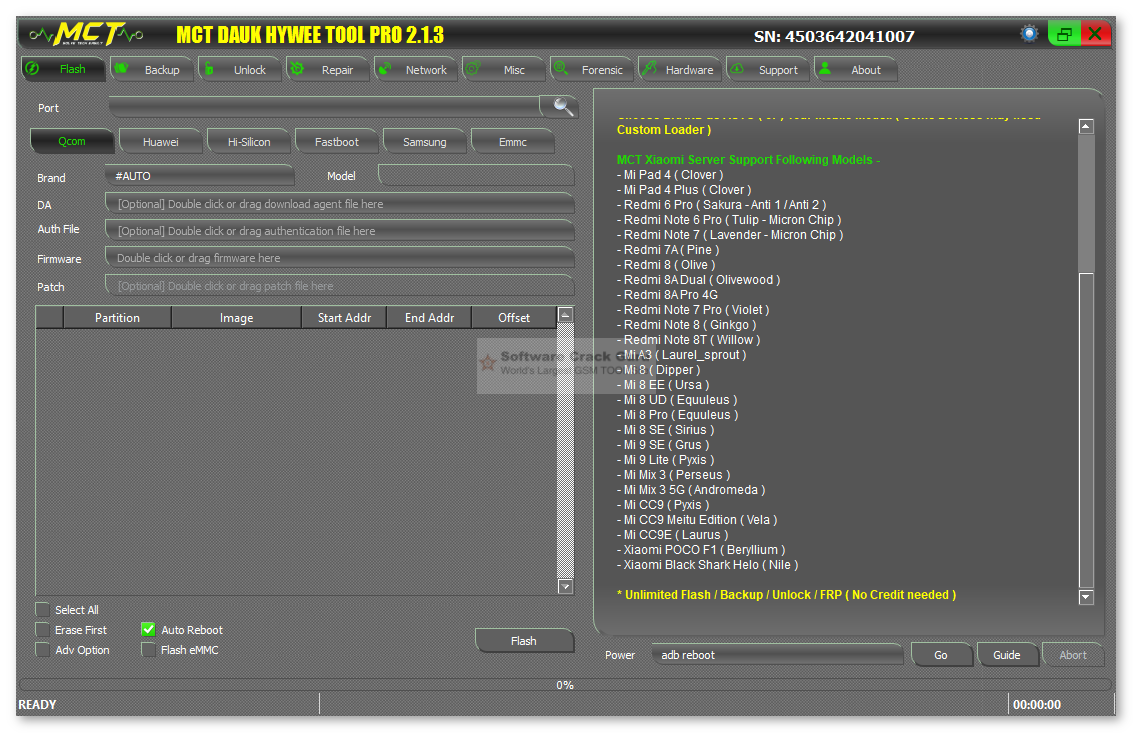Screen dimensions: 1133x733
Task: Switch to the Hi-Silicon tab
Action: click(x=249, y=142)
